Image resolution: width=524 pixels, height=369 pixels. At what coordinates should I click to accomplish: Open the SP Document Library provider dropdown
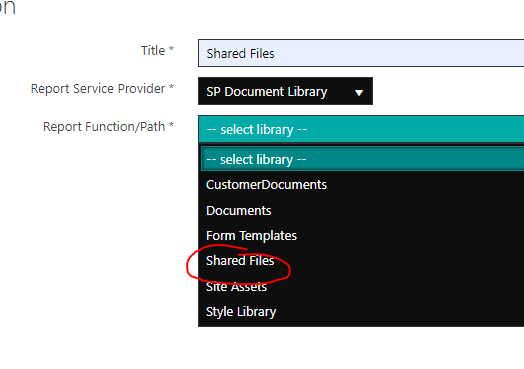(x=285, y=91)
